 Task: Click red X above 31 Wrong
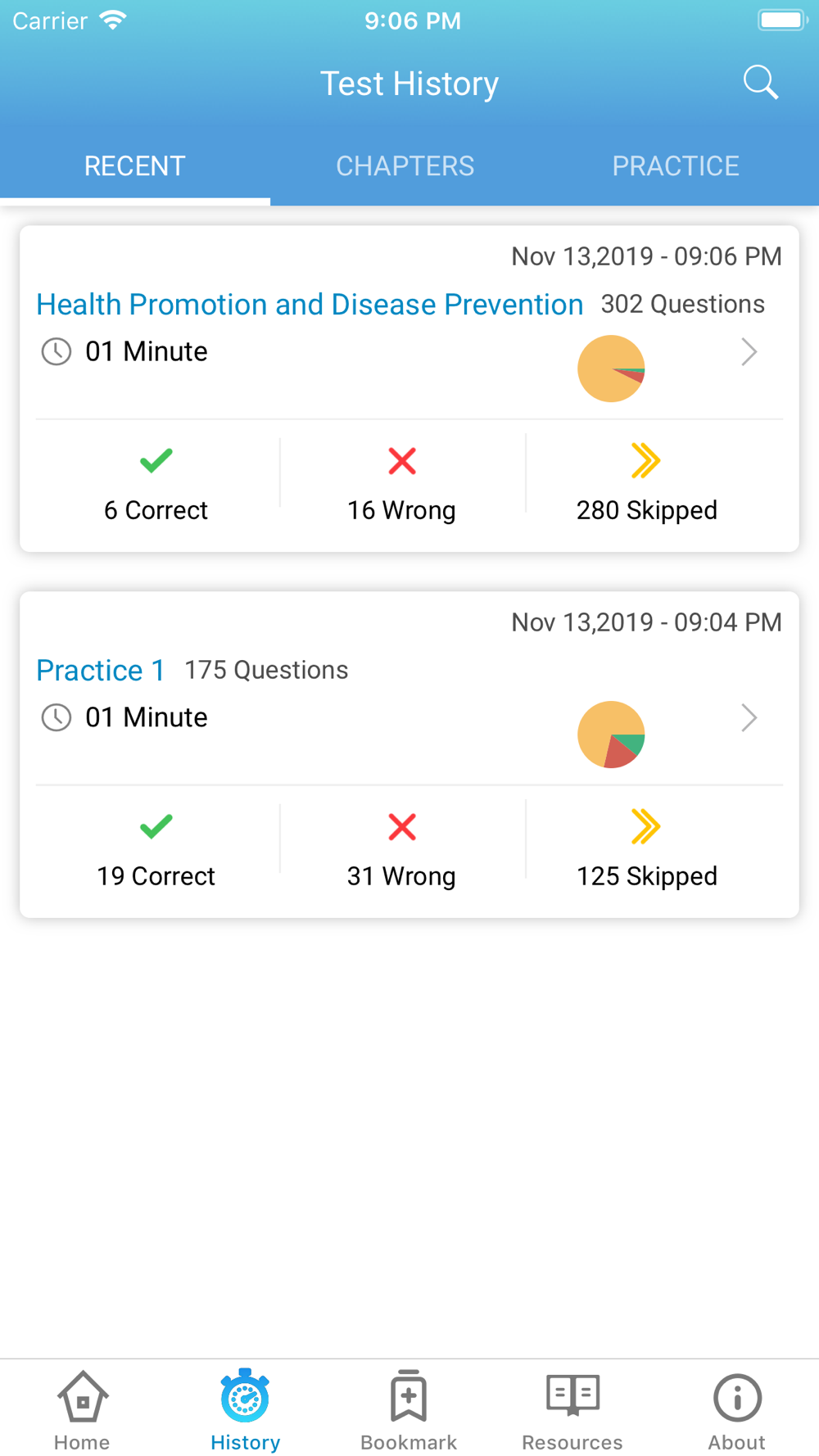pyautogui.click(x=402, y=827)
